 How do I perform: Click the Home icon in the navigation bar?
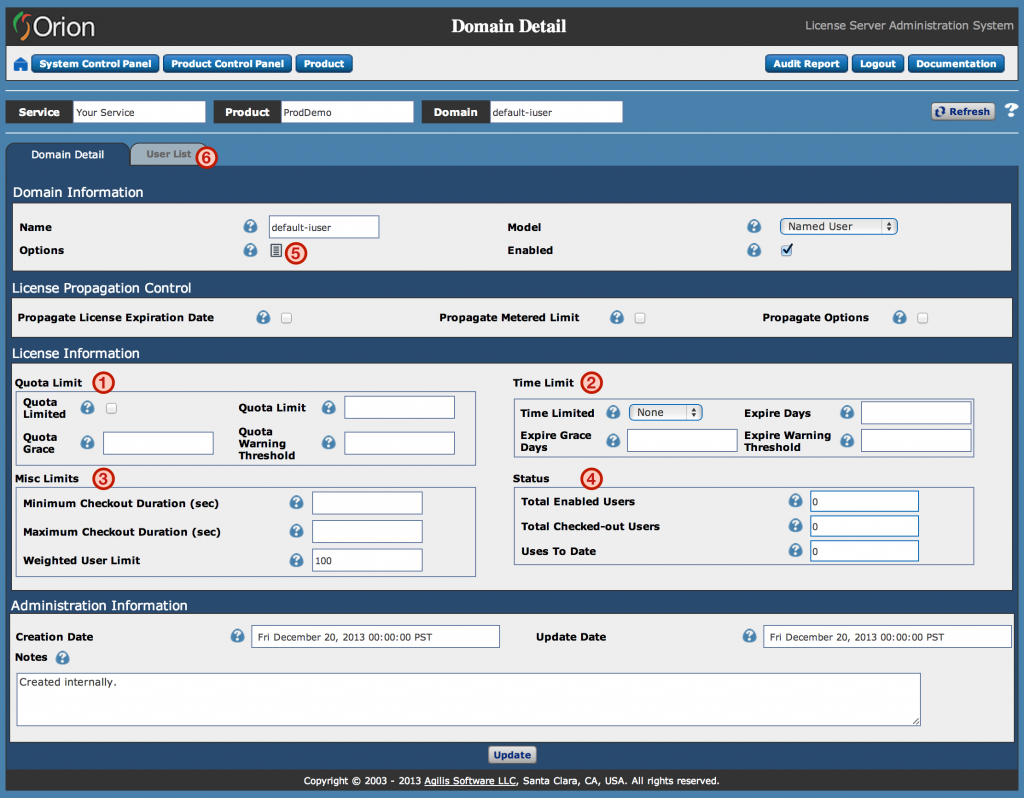pyautogui.click(x=20, y=64)
